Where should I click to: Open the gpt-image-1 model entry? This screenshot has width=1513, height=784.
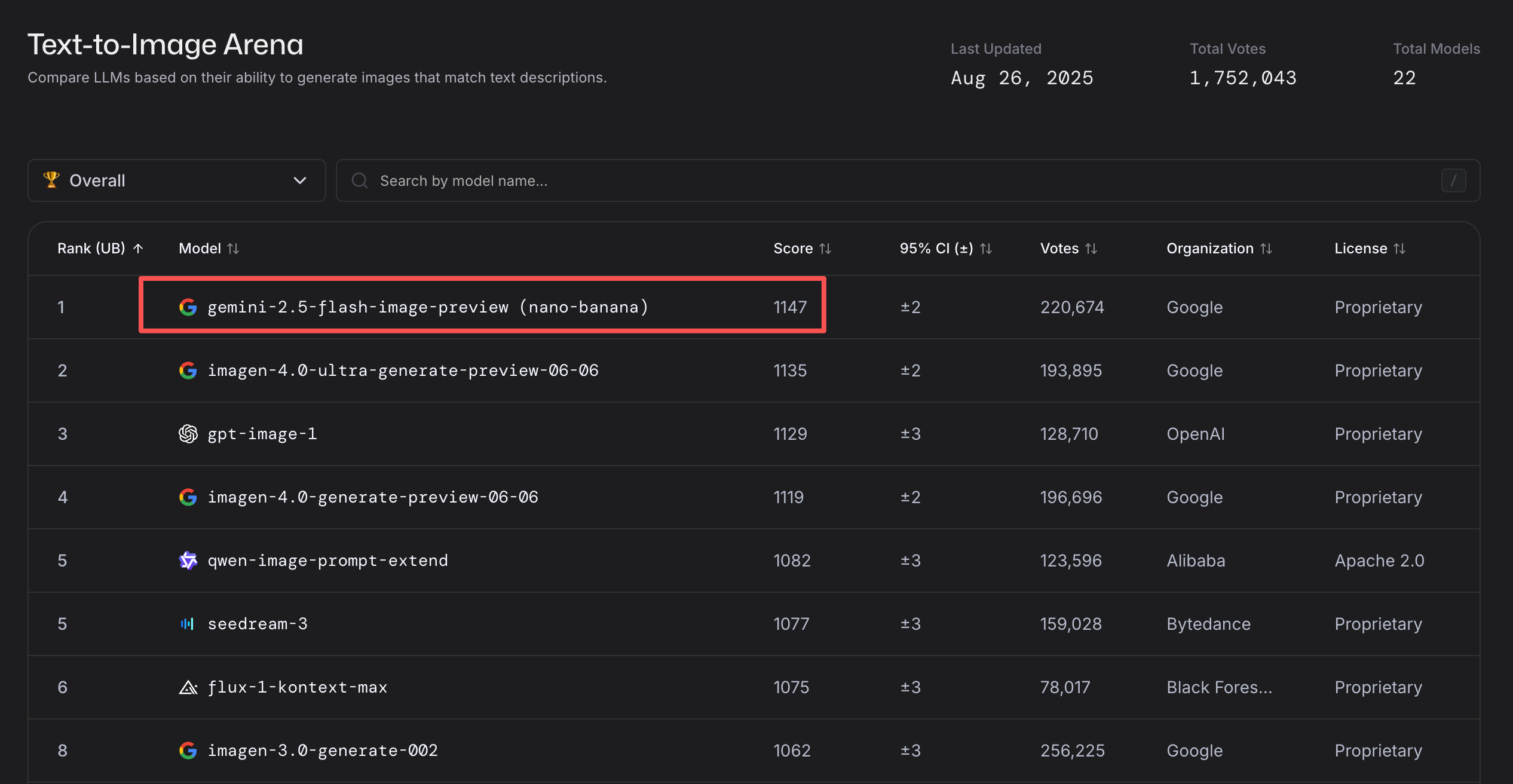(x=262, y=434)
